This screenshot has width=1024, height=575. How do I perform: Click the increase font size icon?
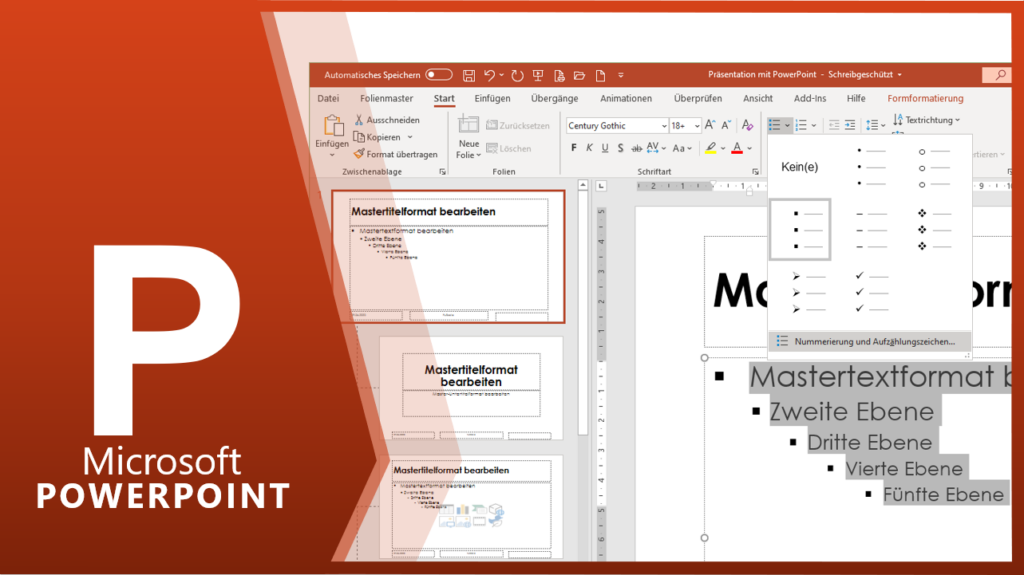(x=710, y=125)
